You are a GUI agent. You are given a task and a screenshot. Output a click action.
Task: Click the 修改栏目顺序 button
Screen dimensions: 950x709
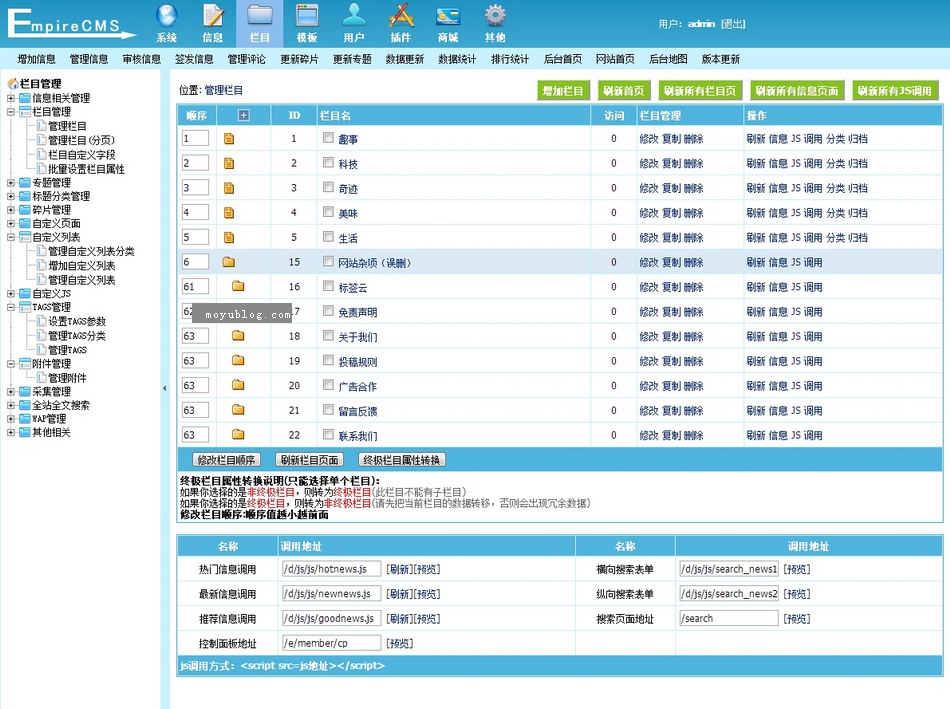point(227,460)
